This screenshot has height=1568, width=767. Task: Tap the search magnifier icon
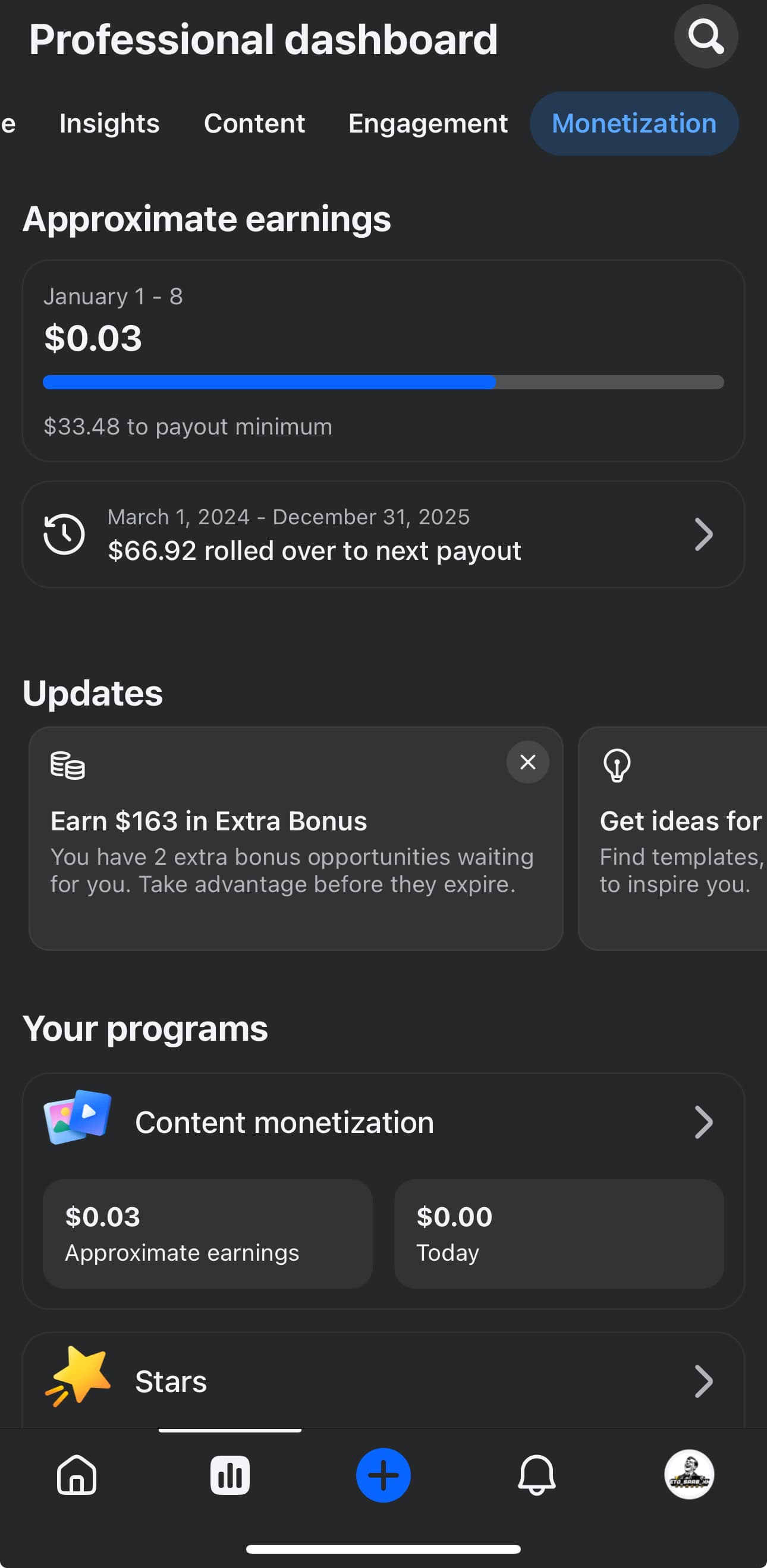(706, 36)
